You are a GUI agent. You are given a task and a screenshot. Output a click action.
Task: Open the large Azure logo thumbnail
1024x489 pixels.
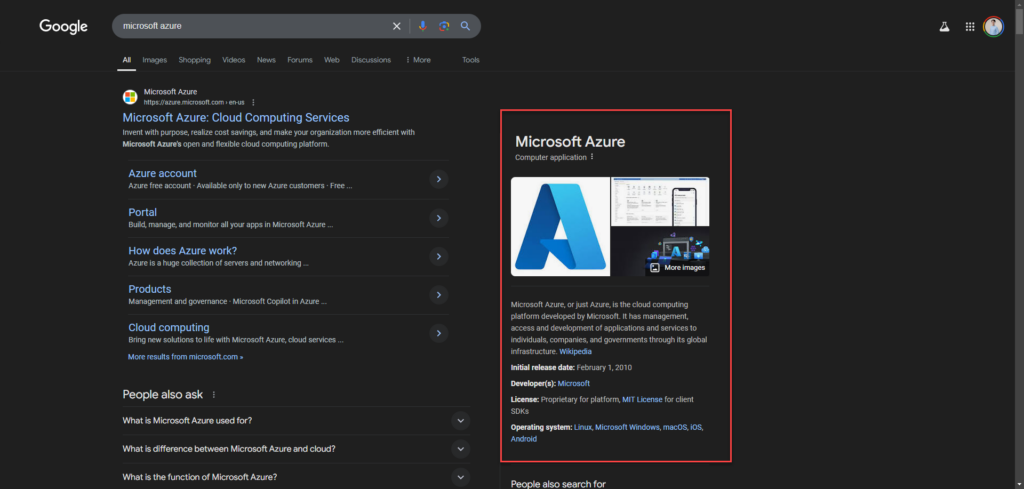click(x=560, y=227)
